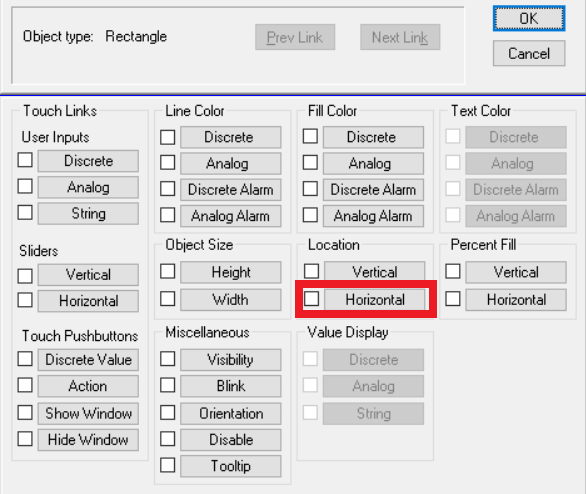
Task: Click the Hide Window button
Action: [88, 440]
